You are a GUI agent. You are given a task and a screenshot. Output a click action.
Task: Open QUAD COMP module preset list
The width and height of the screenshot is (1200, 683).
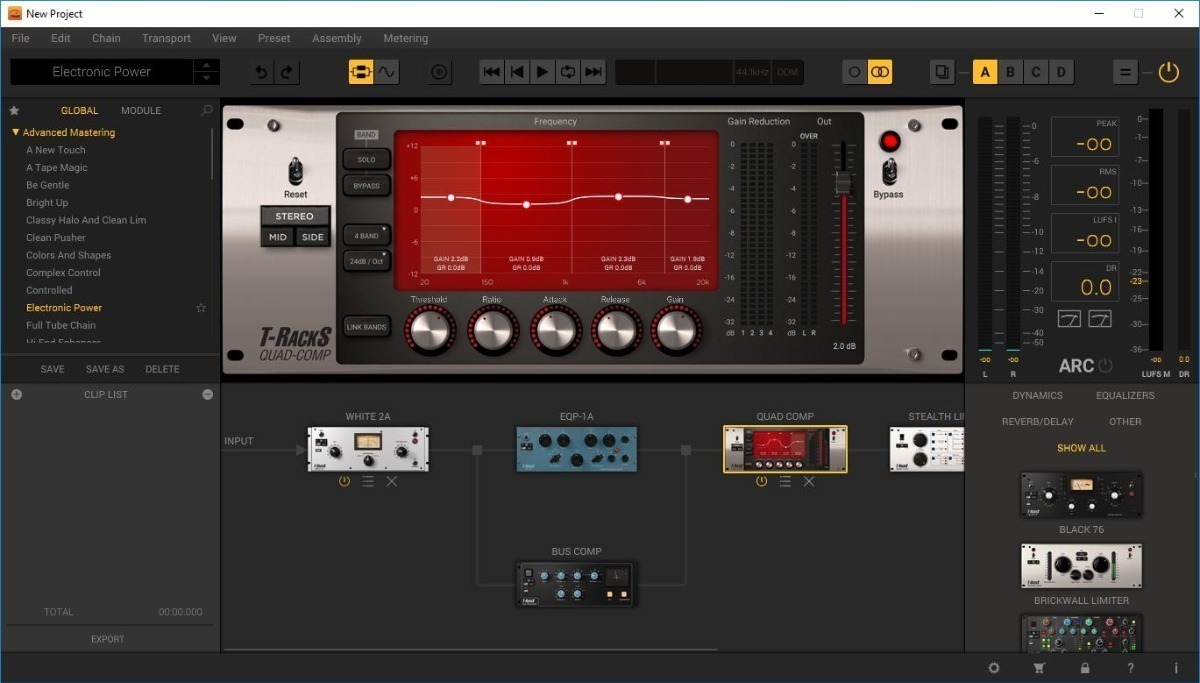click(x=785, y=482)
